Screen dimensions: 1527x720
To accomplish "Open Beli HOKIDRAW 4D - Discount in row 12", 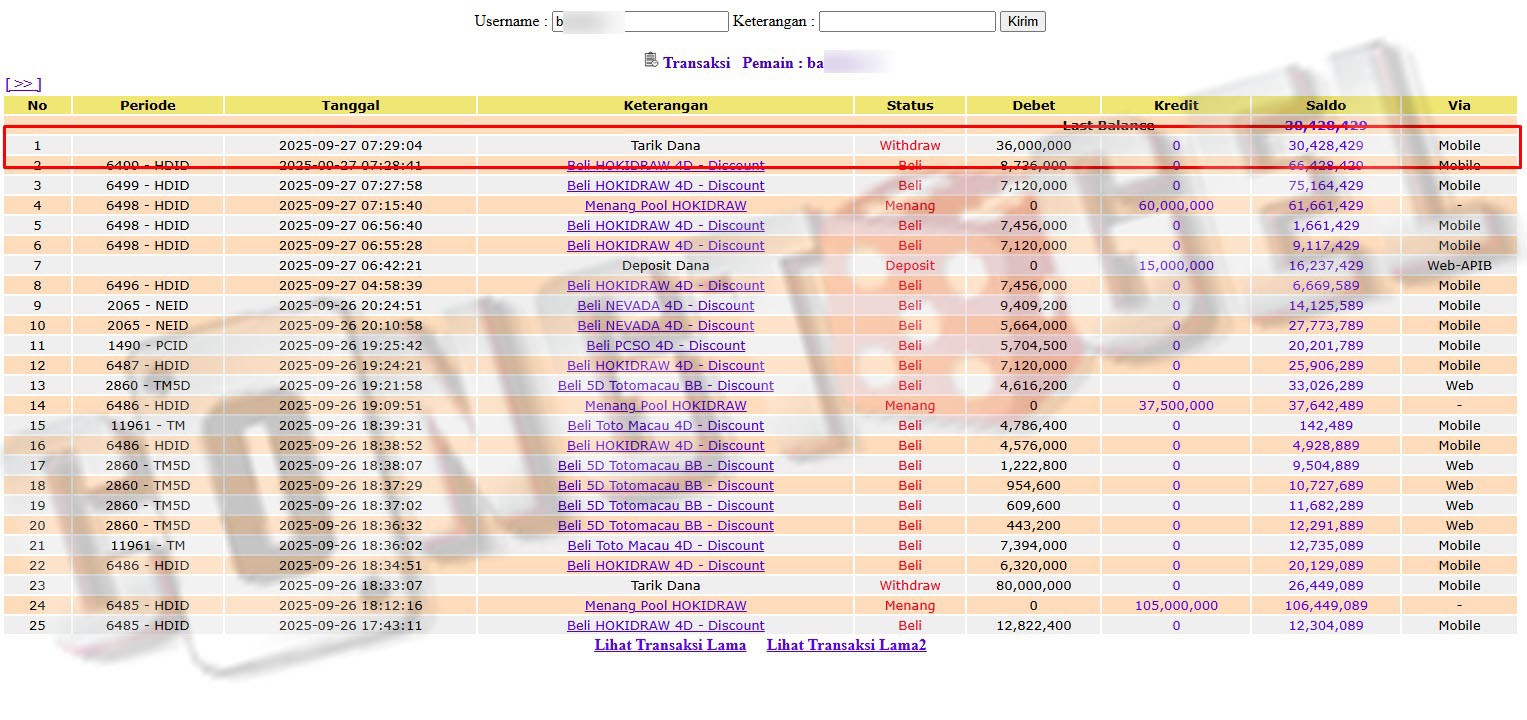I will 665,365.
